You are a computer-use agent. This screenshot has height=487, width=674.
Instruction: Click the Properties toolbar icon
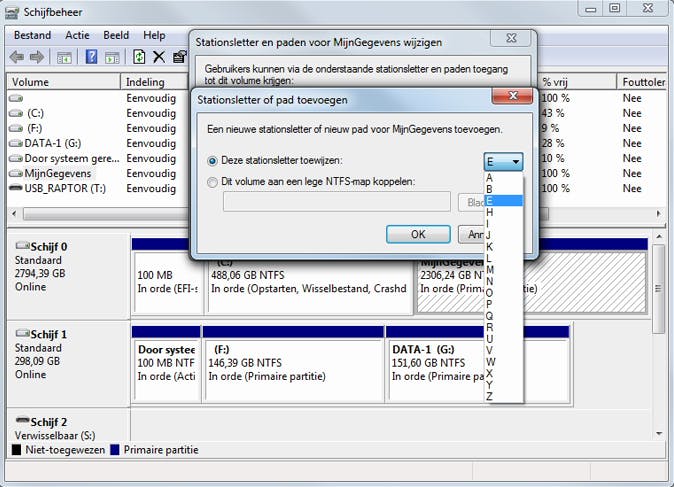[180, 57]
